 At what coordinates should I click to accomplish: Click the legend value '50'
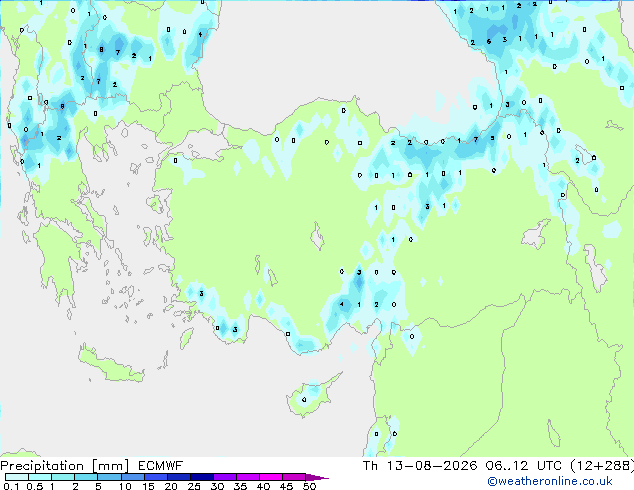coord(309,486)
